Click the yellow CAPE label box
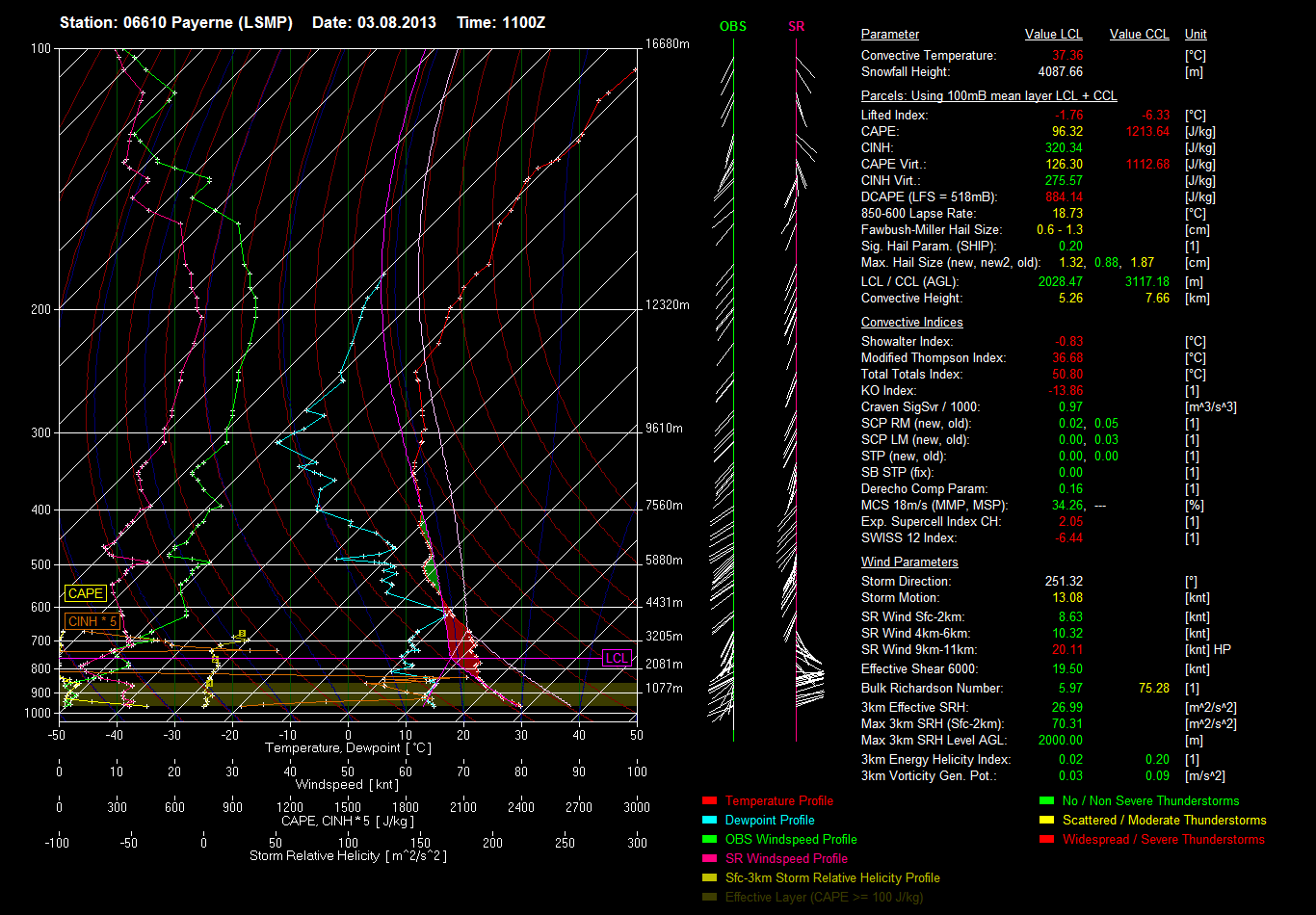 [x=86, y=594]
